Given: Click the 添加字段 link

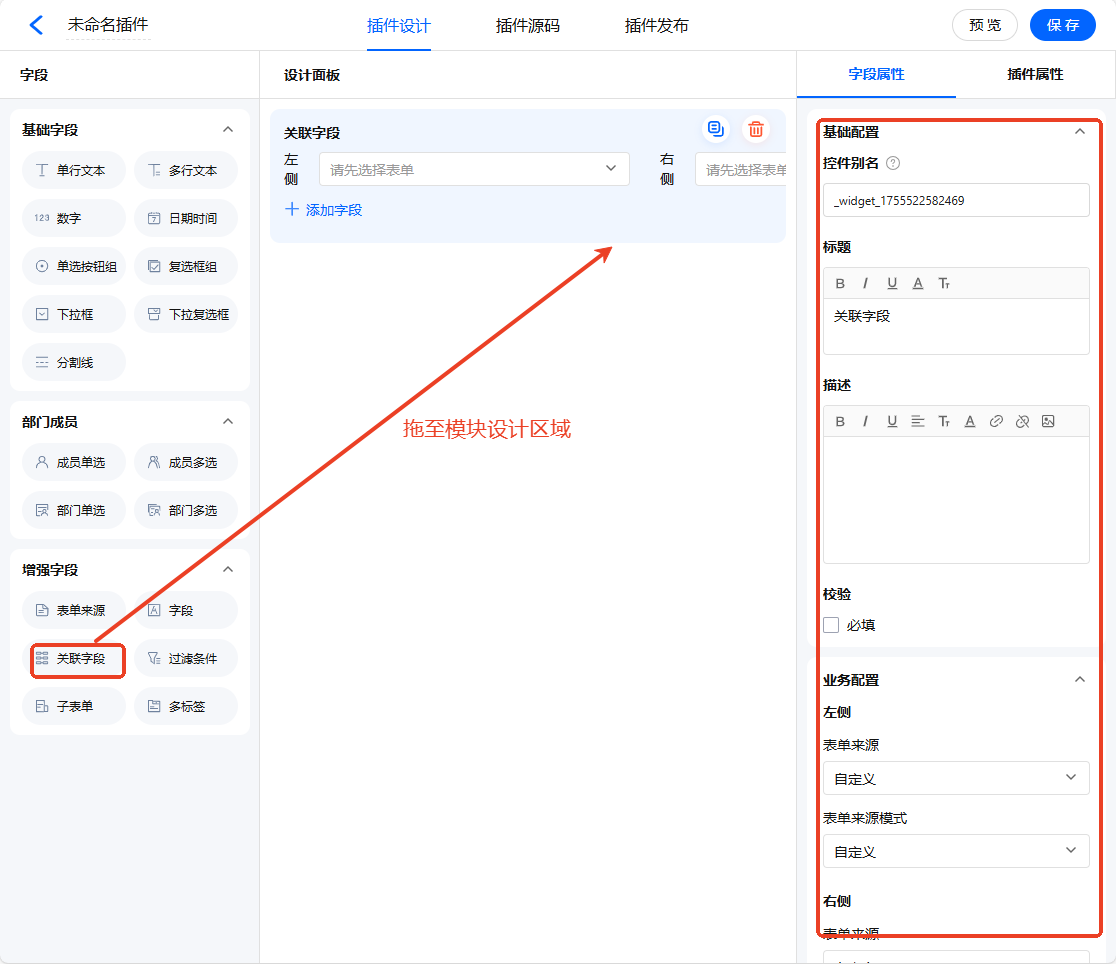Looking at the screenshot, I should (324, 210).
